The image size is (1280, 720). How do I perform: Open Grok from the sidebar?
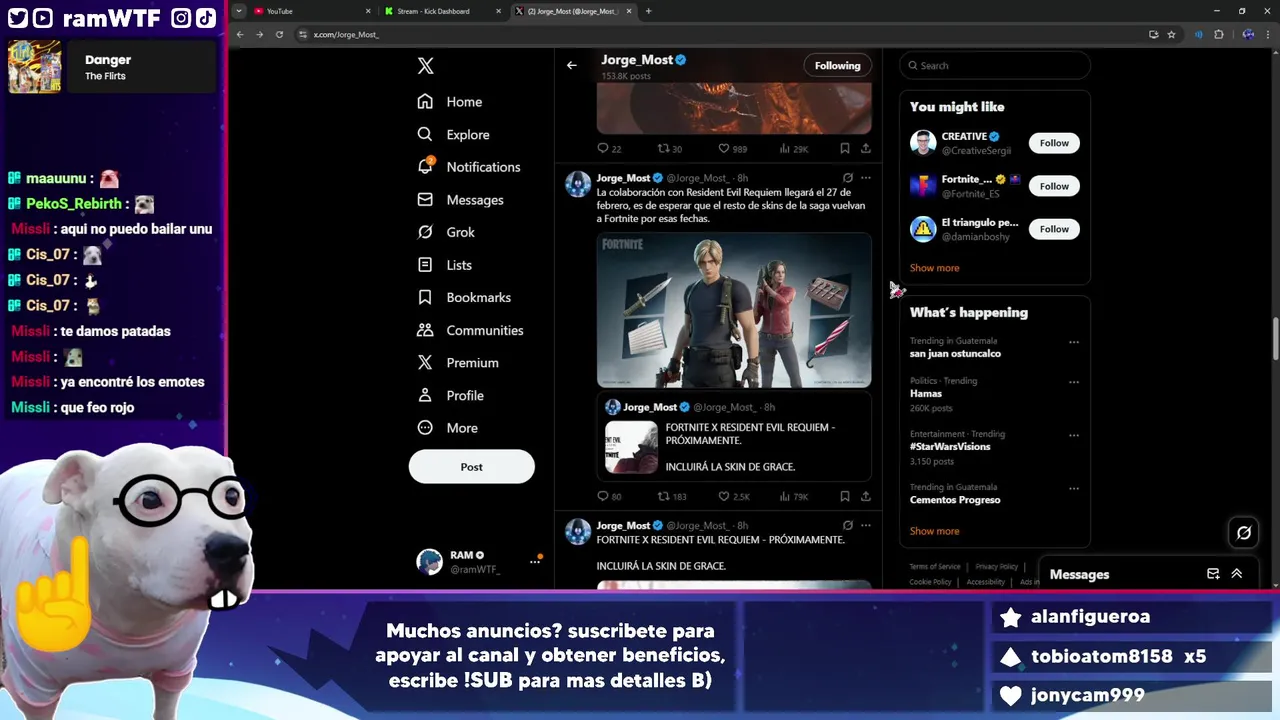point(447,232)
